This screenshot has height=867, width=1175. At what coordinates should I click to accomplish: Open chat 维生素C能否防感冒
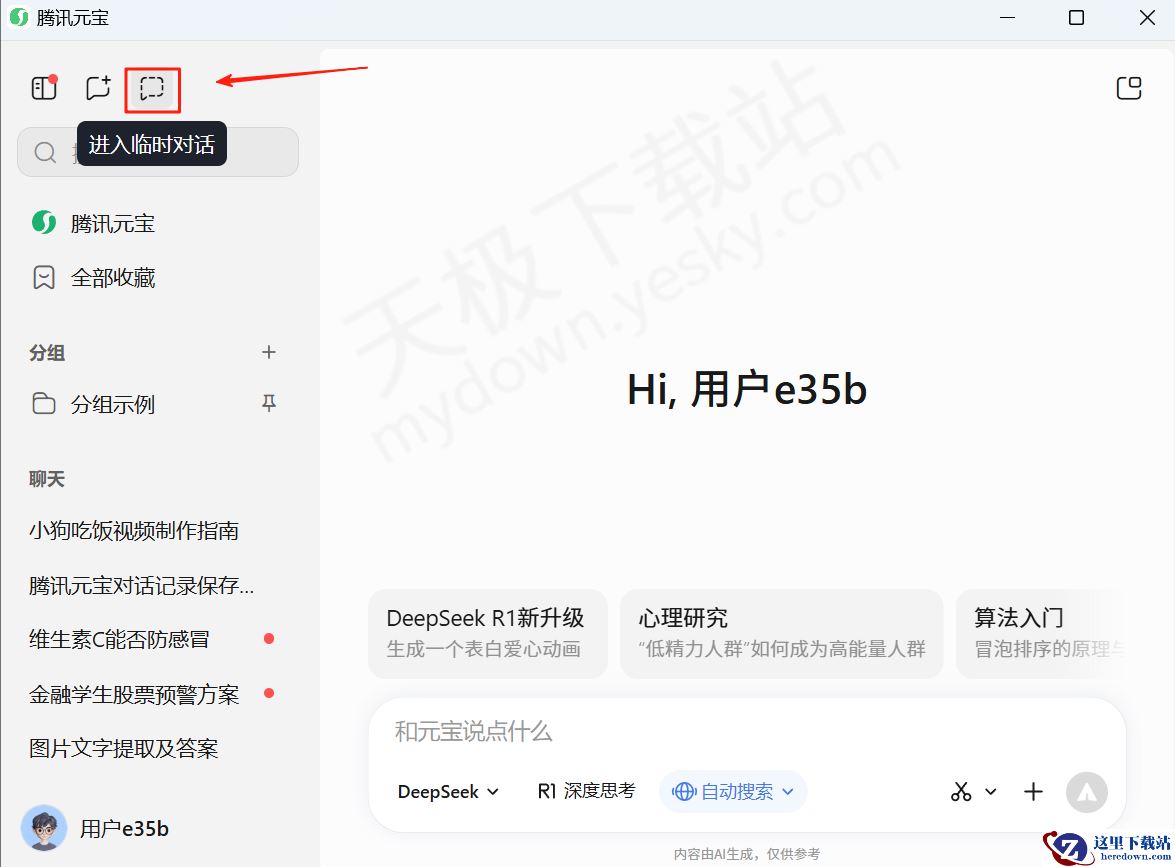point(119,639)
